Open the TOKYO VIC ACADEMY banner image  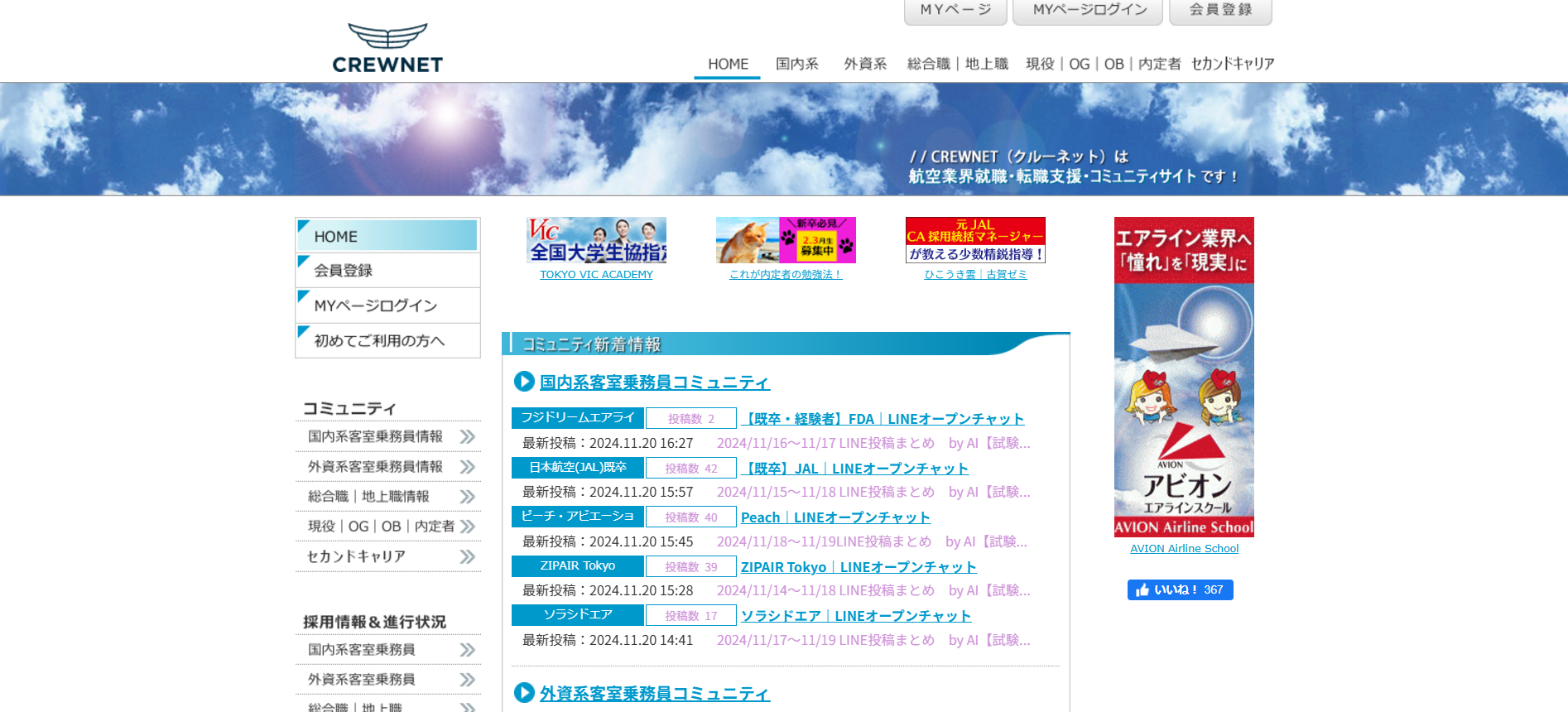[x=596, y=240]
